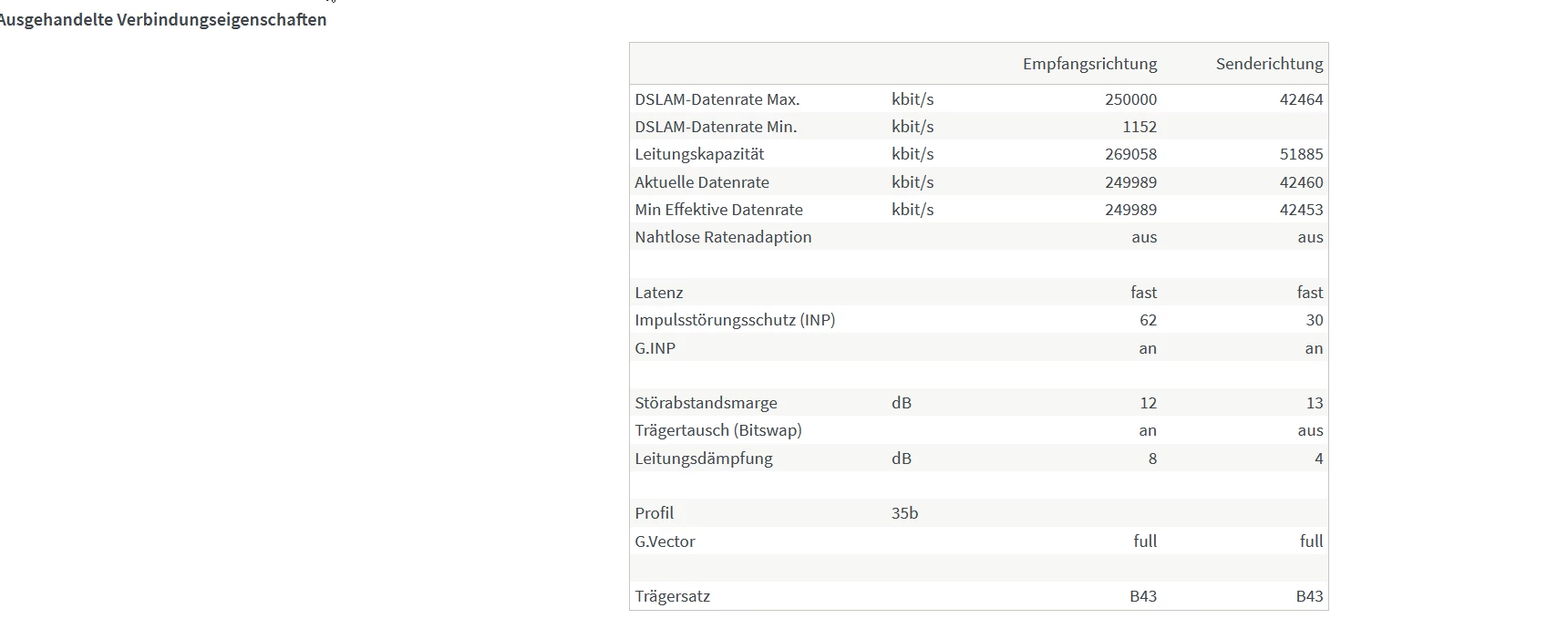The height and width of the screenshot is (629, 1568).
Task: Click the Nahtlose Ratenadaption label
Action: (x=723, y=237)
